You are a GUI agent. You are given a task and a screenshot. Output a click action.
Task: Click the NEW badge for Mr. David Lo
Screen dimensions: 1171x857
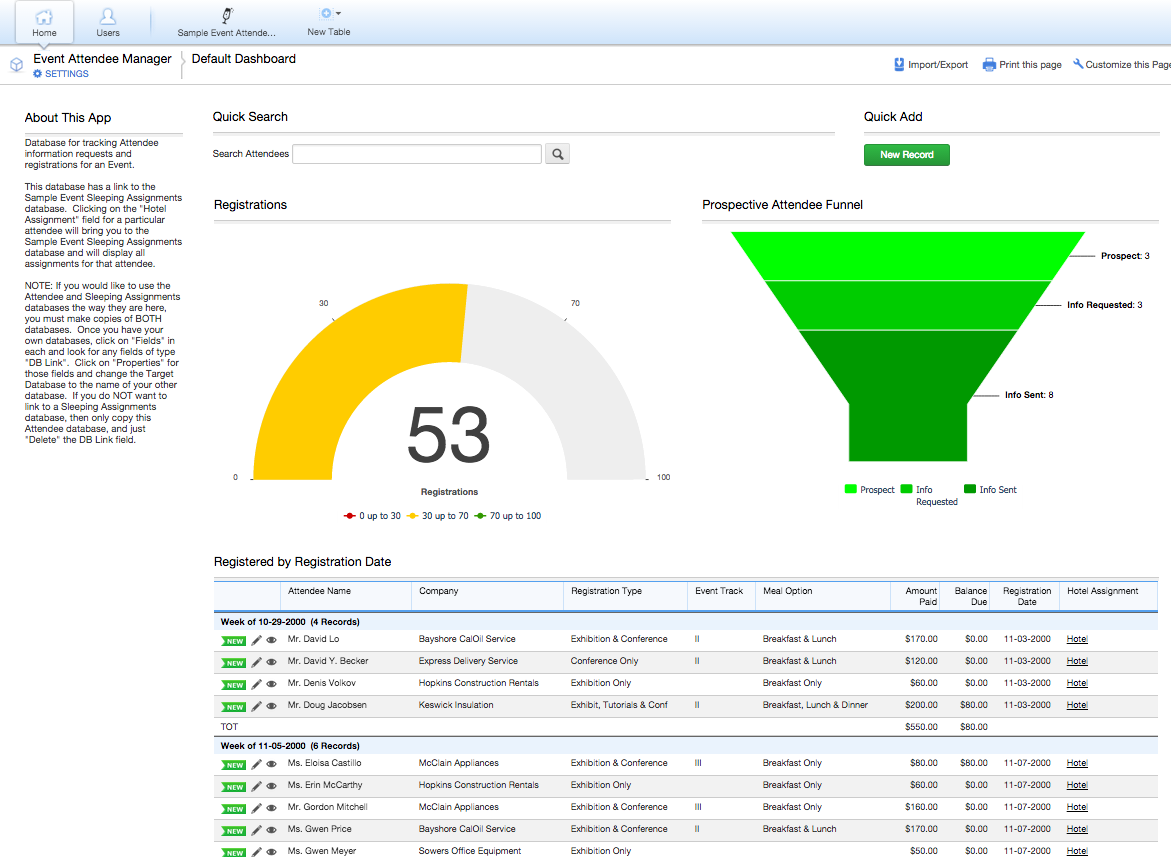(x=234, y=641)
